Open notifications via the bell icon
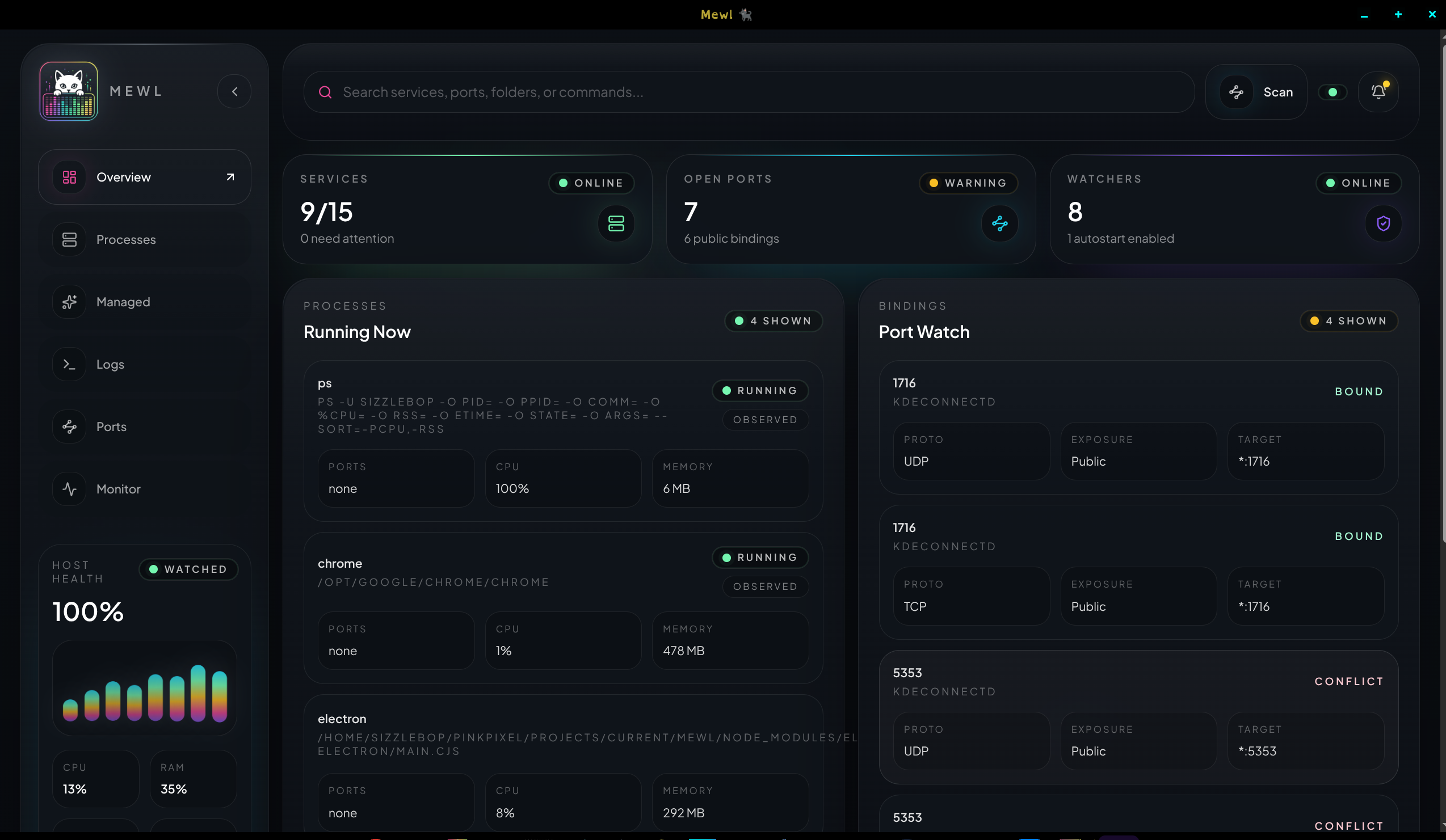 [1379, 92]
